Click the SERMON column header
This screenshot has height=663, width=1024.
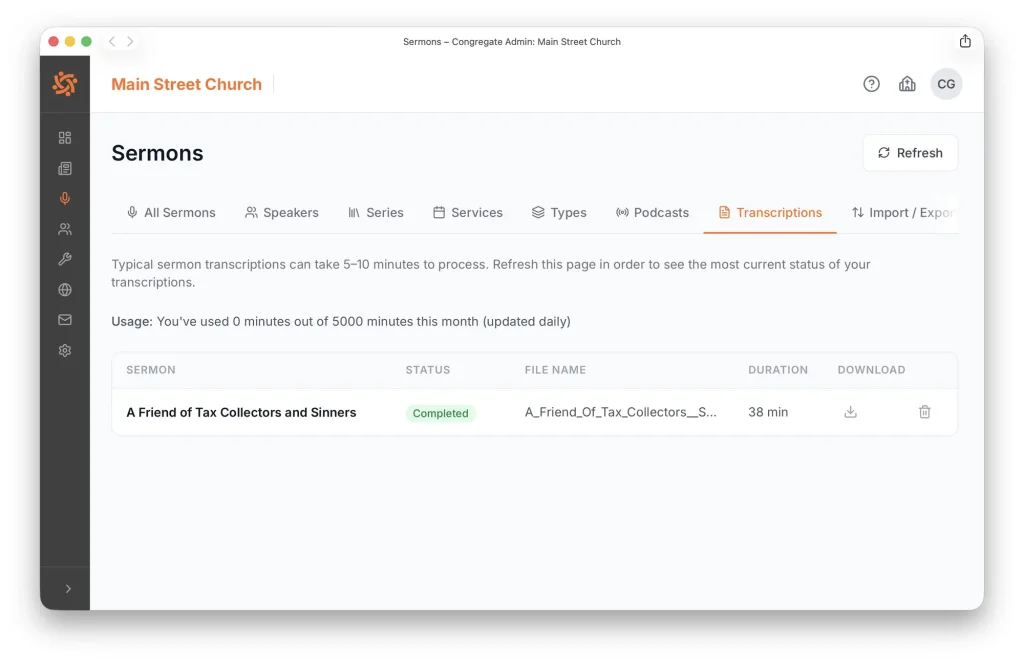(151, 370)
